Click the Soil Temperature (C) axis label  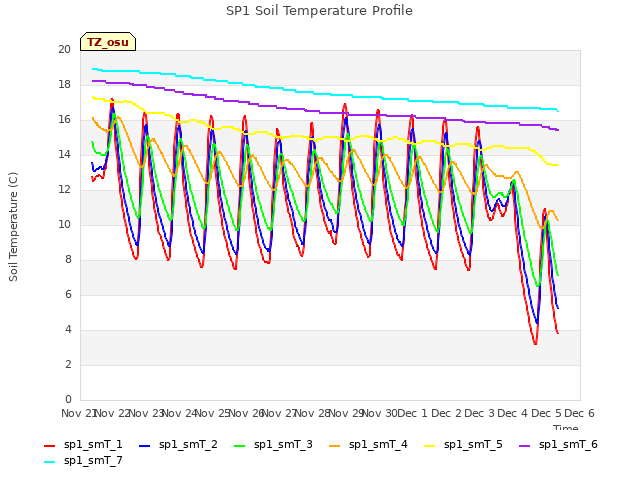(13, 227)
